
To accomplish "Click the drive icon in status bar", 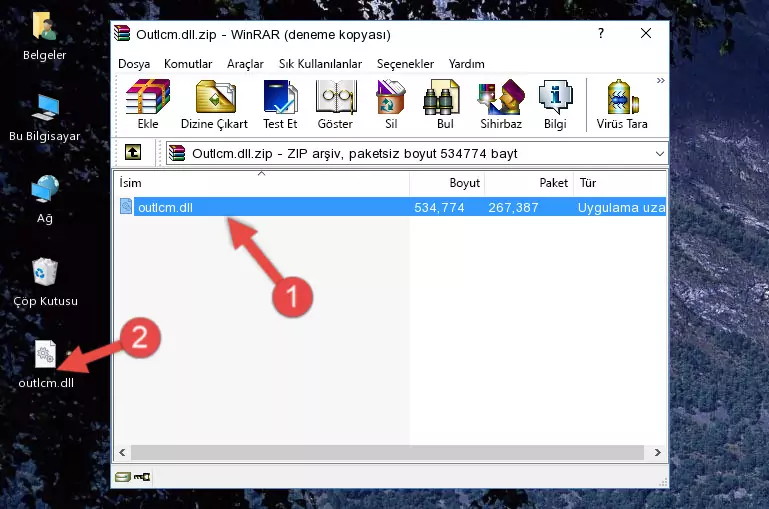I will pyautogui.click(x=123, y=477).
